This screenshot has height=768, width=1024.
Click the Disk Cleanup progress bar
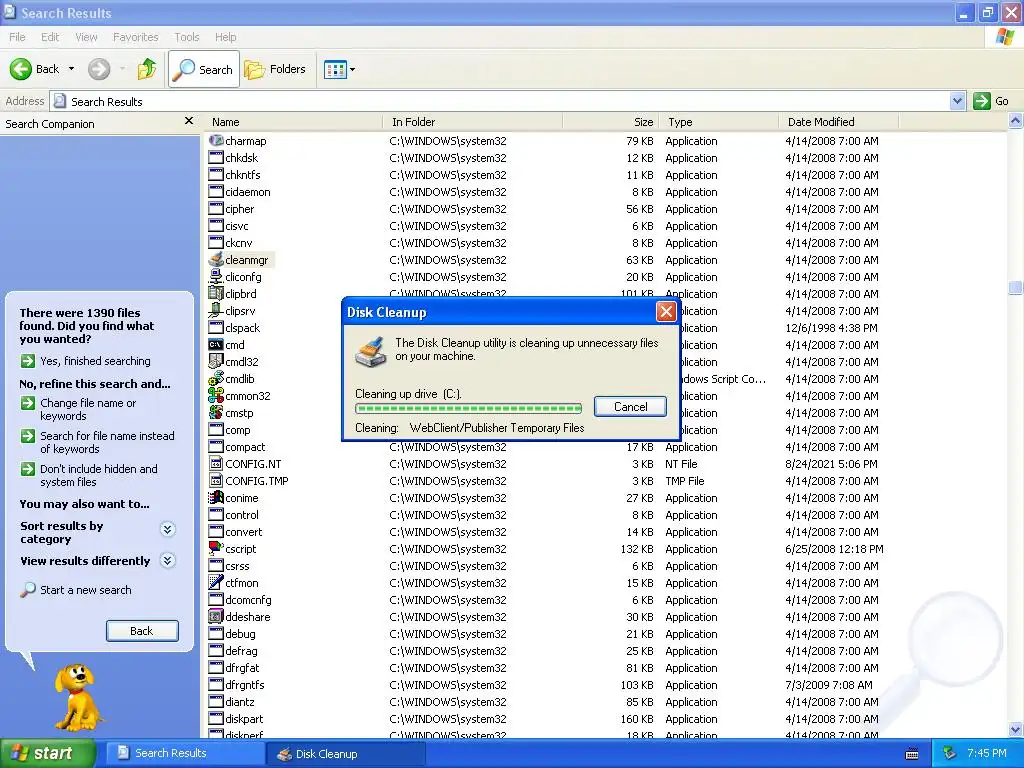click(x=468, y=408)
